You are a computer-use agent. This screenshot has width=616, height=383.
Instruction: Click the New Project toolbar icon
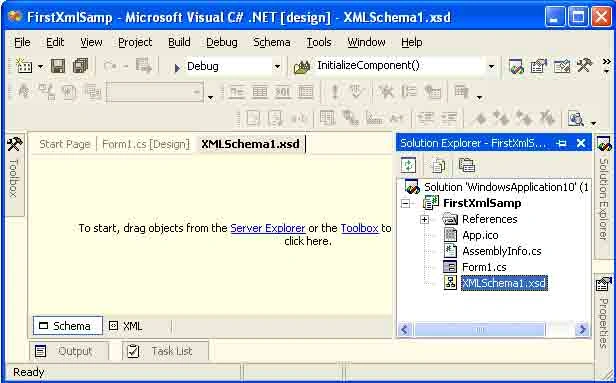(x=24, y=66)
